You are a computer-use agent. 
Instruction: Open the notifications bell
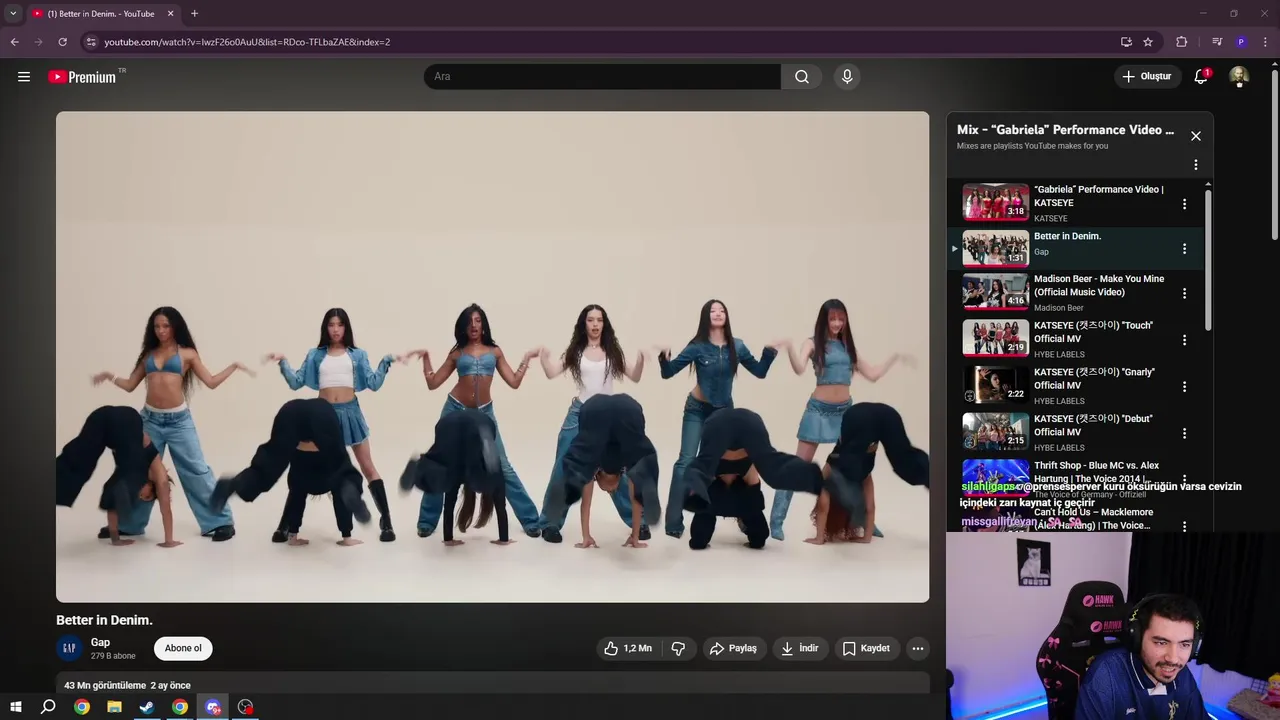point(1201,77)
